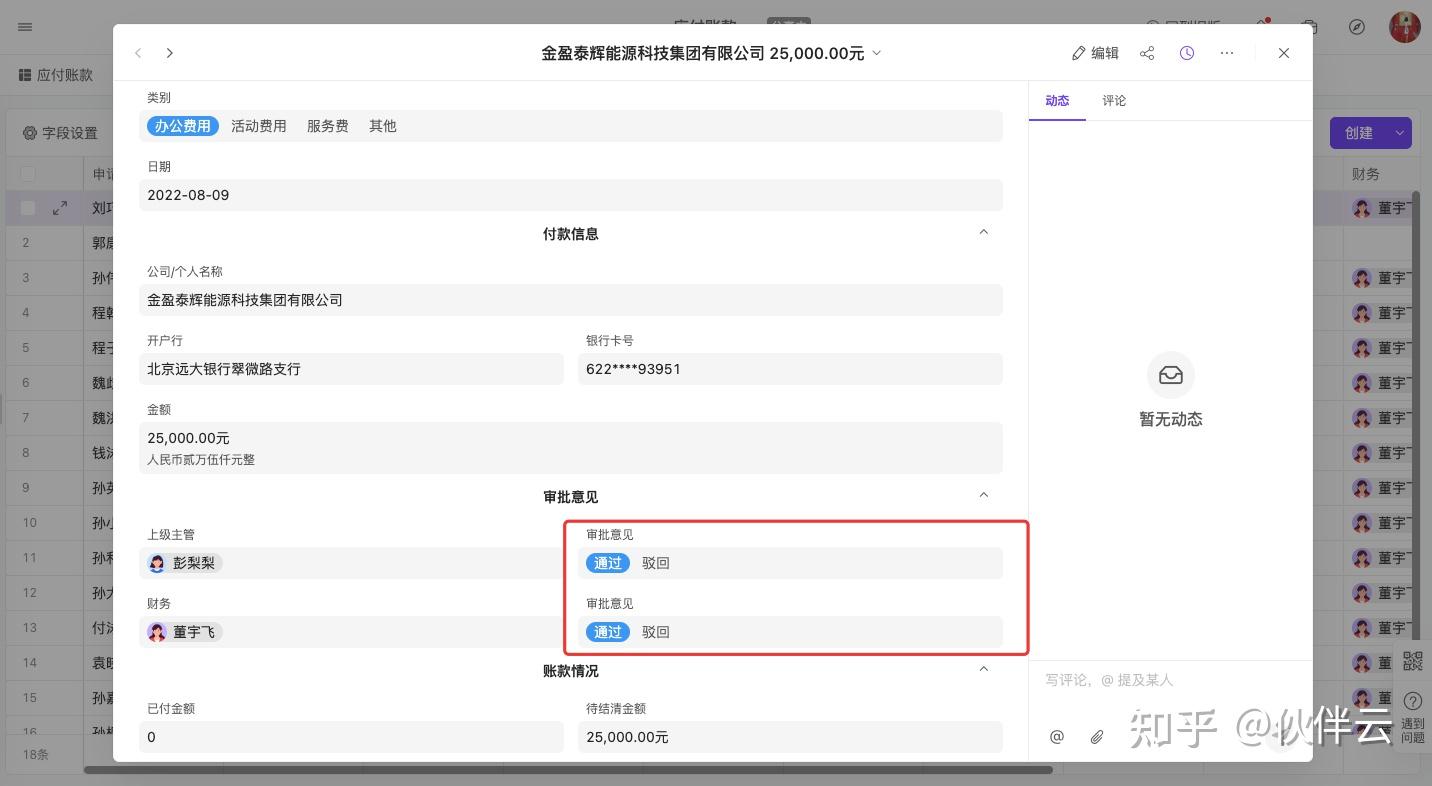Open the share icon in dialog header
Screen dimensions: 1432x786
coord(1147,53)
